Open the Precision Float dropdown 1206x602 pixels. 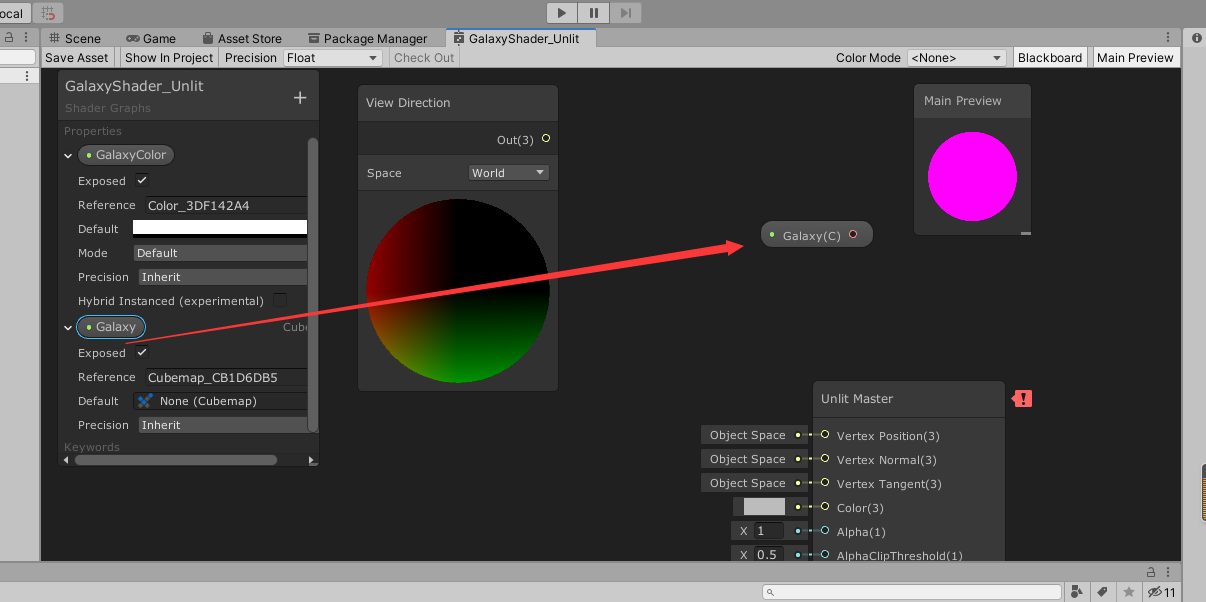332,57
